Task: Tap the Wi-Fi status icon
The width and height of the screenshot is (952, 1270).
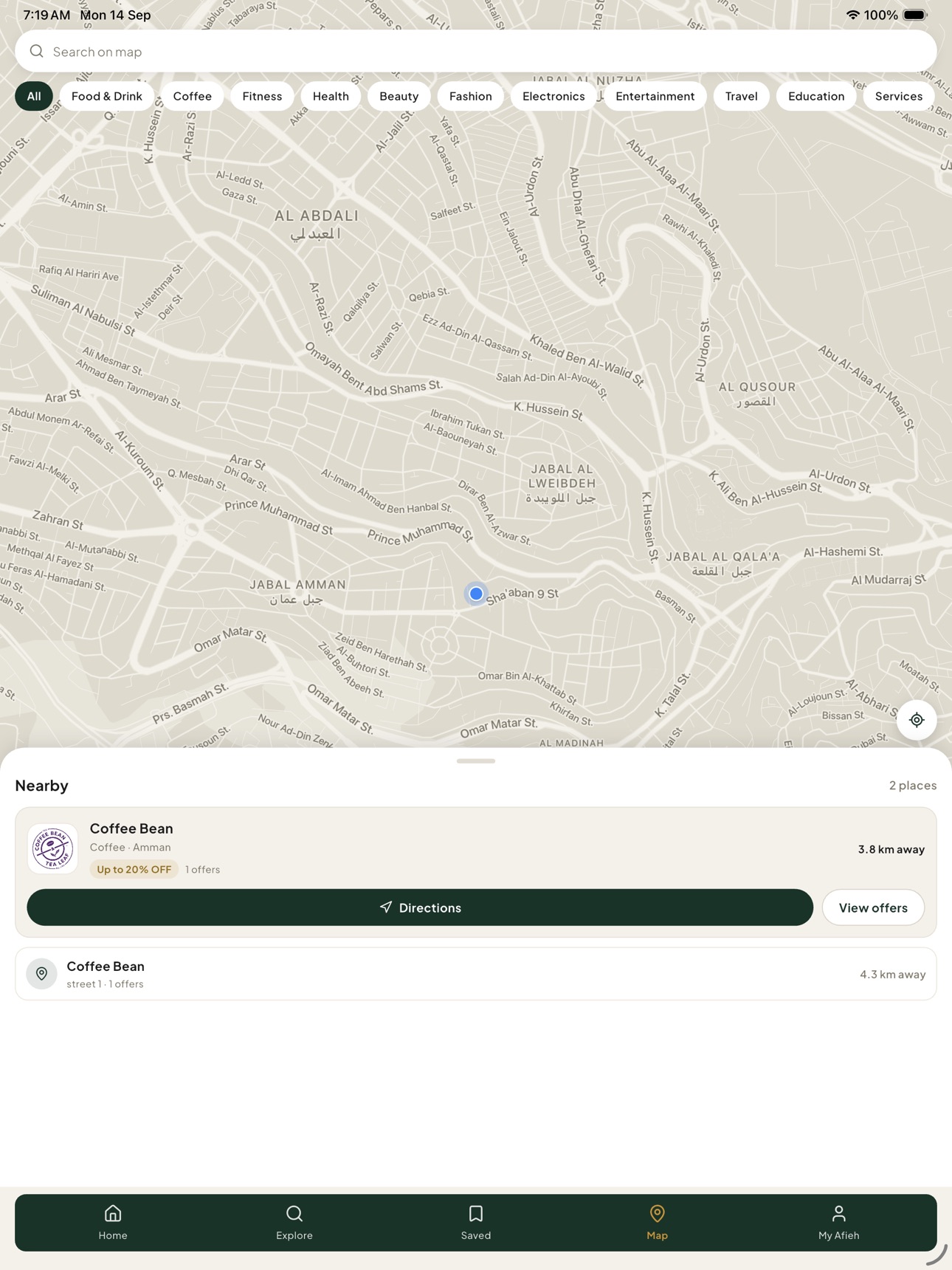Action: click(x=852, y=15)
